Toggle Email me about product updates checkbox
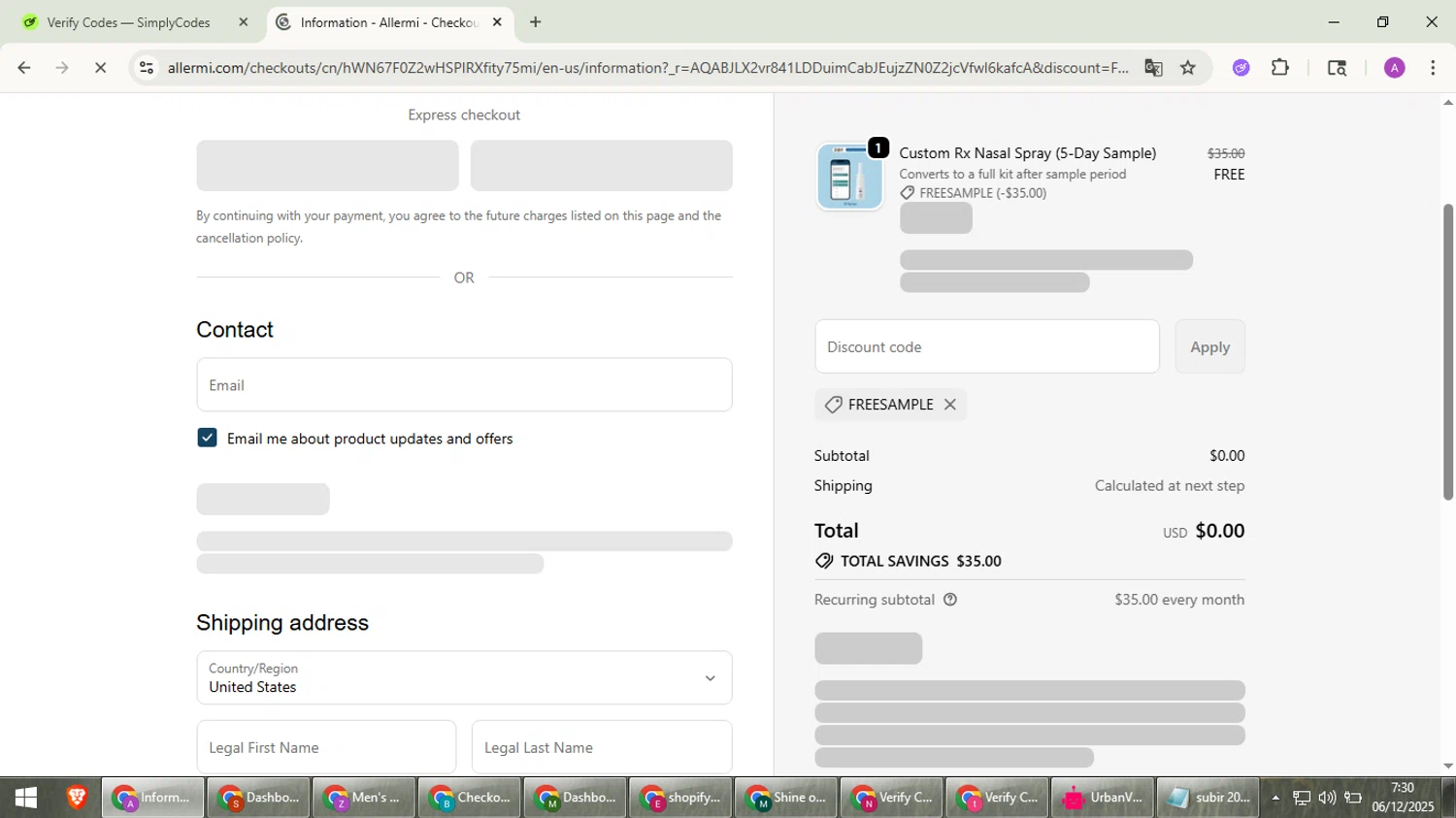 [207, 438]
